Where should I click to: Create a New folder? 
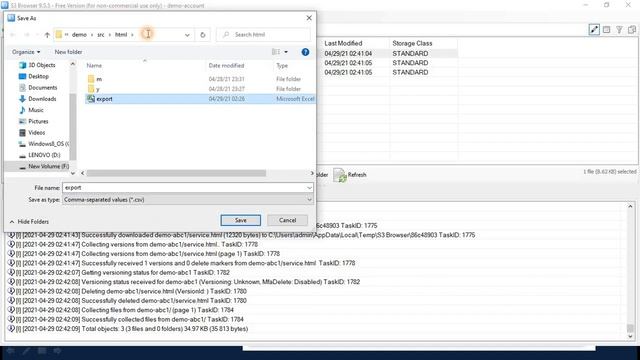(x=68, y=52)
